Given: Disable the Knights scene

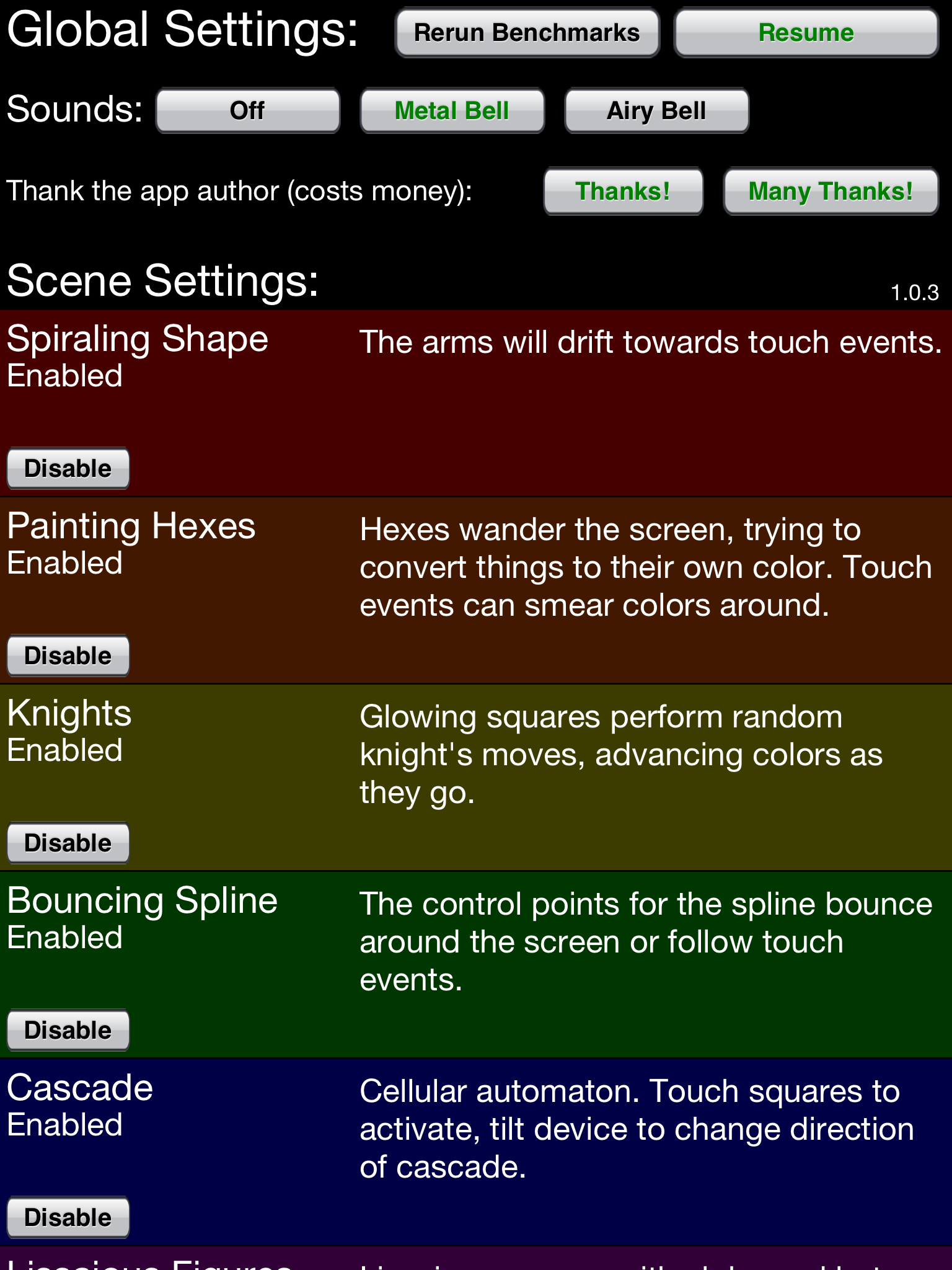Looking at the screenshot, I should pos(68,842).
